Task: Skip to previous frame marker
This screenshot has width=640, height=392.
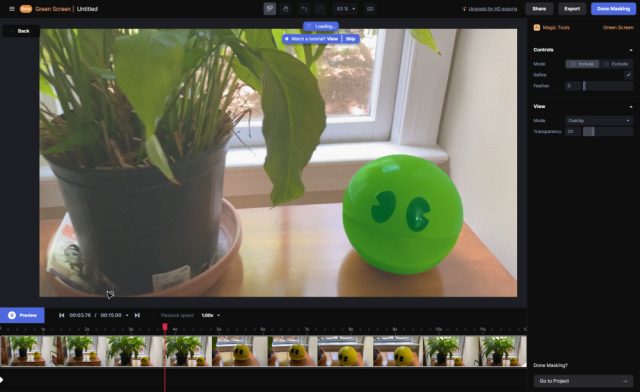Action: click(x=61, y=315)
